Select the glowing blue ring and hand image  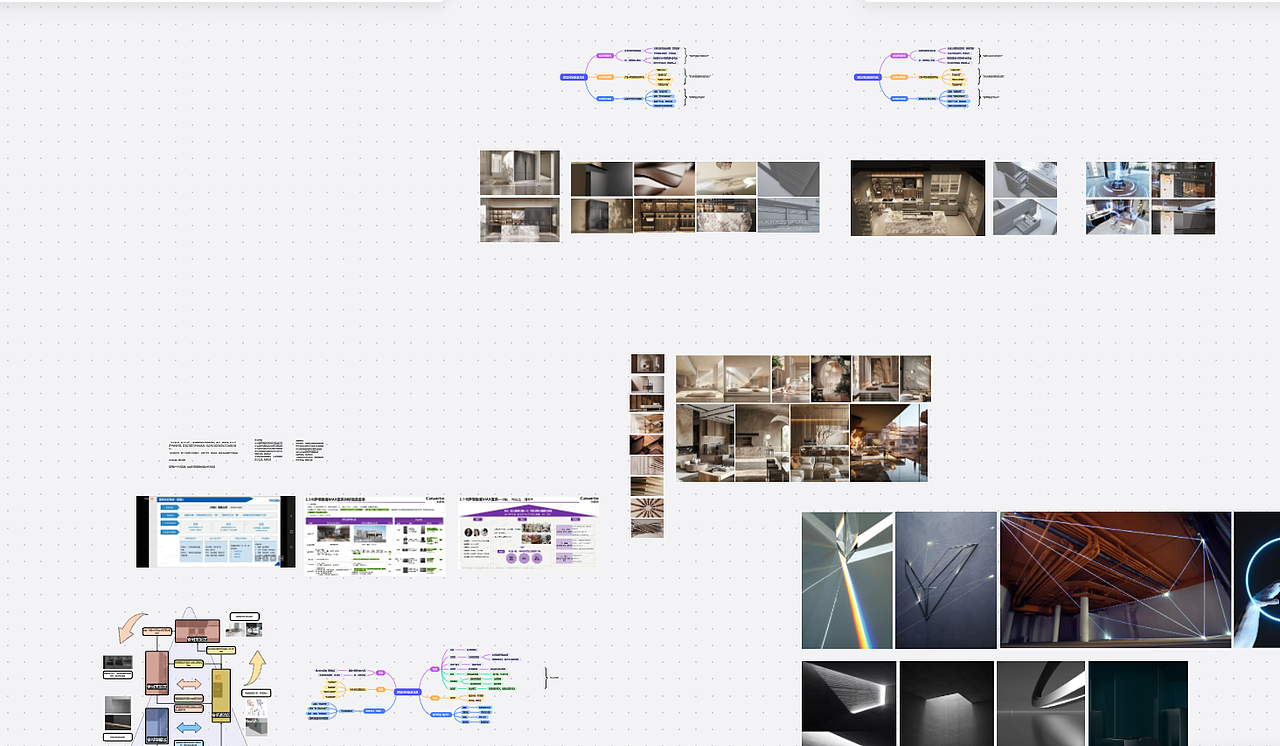pyautogui.click(x=1257, y=580)
